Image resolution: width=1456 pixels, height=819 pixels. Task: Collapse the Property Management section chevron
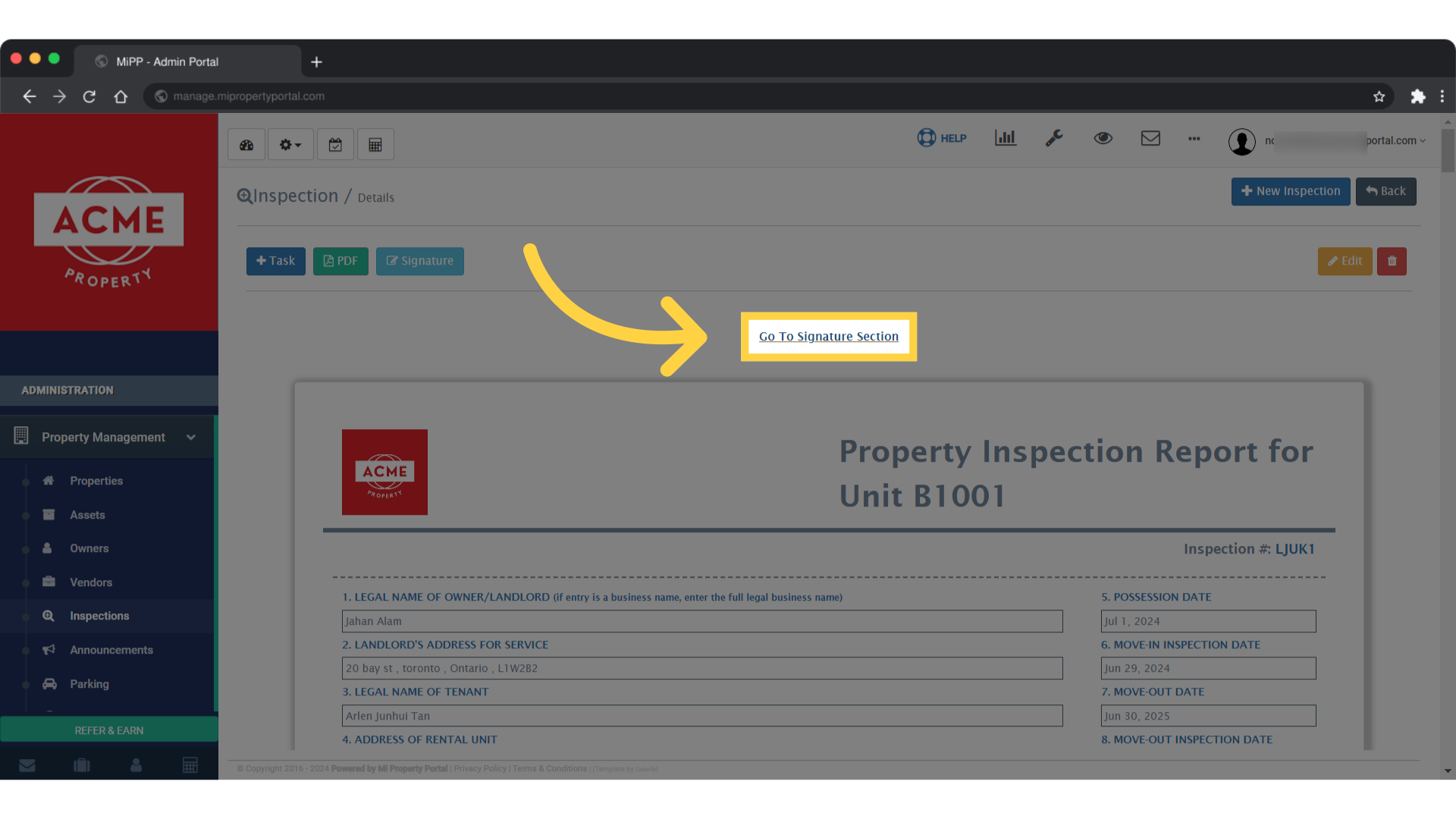pos(190,437)
